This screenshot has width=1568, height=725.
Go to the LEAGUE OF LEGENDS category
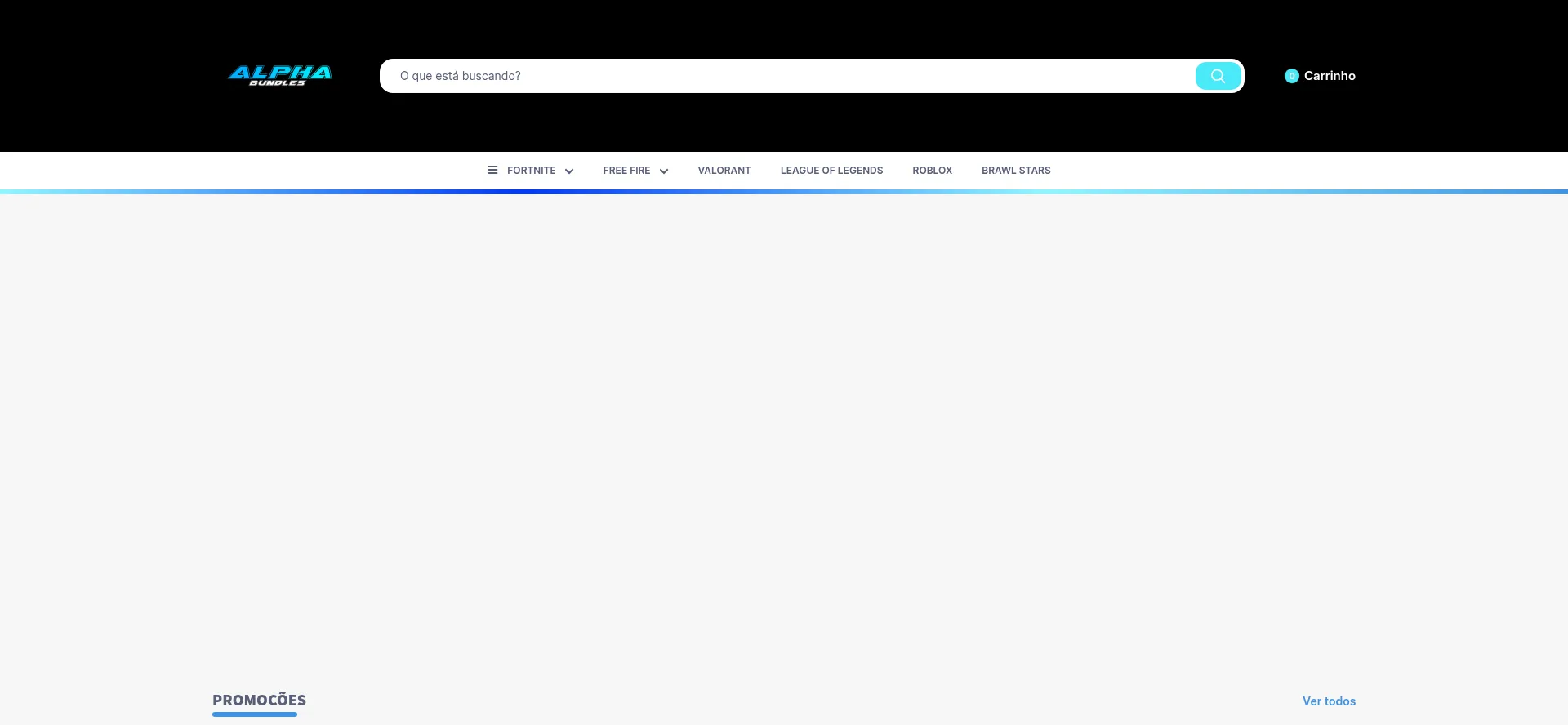point(831,171)
